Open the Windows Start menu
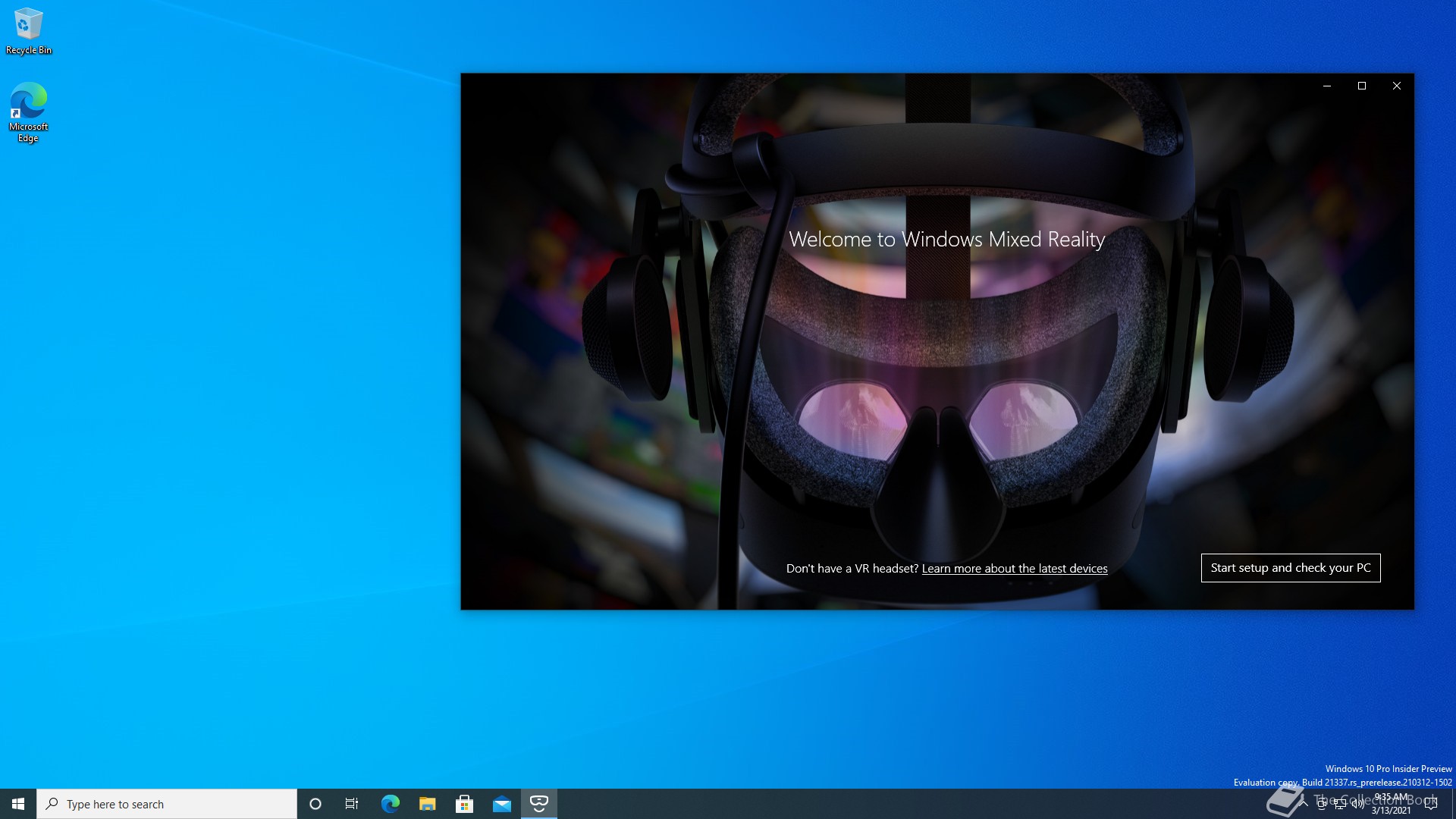Image resolution: width=1456 pixels, height=819 pixels. pos(18,804)
